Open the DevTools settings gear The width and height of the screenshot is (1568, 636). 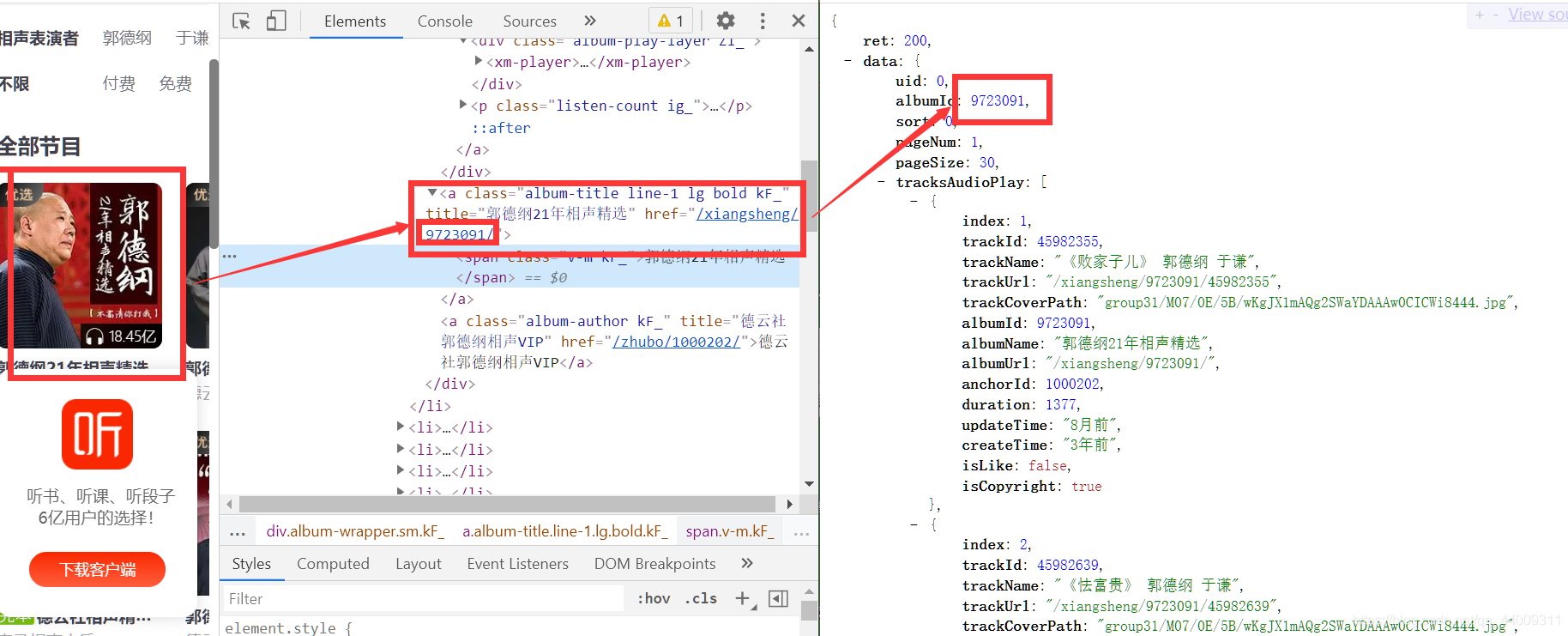726,21
